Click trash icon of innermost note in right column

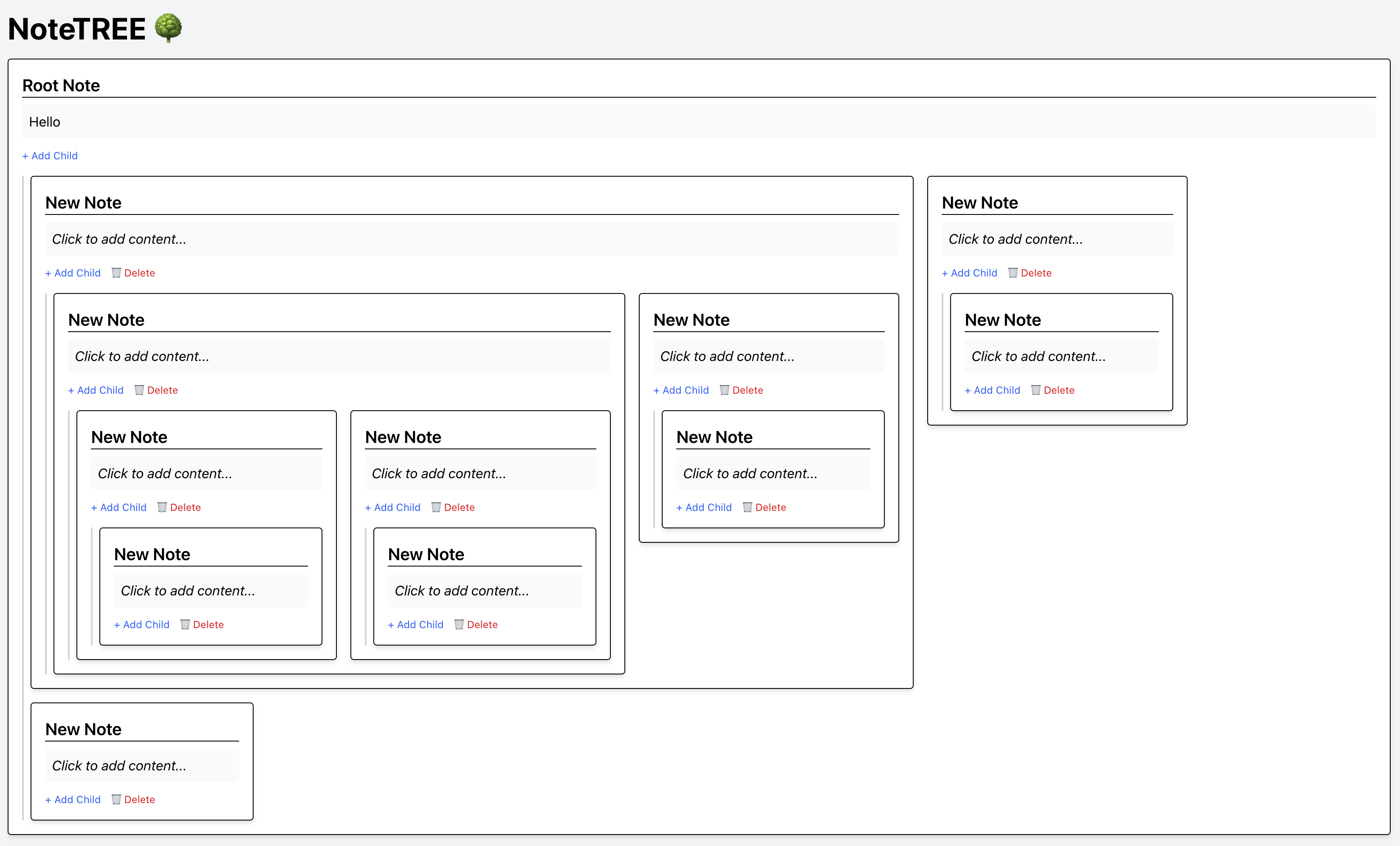tap(1036, 390)
